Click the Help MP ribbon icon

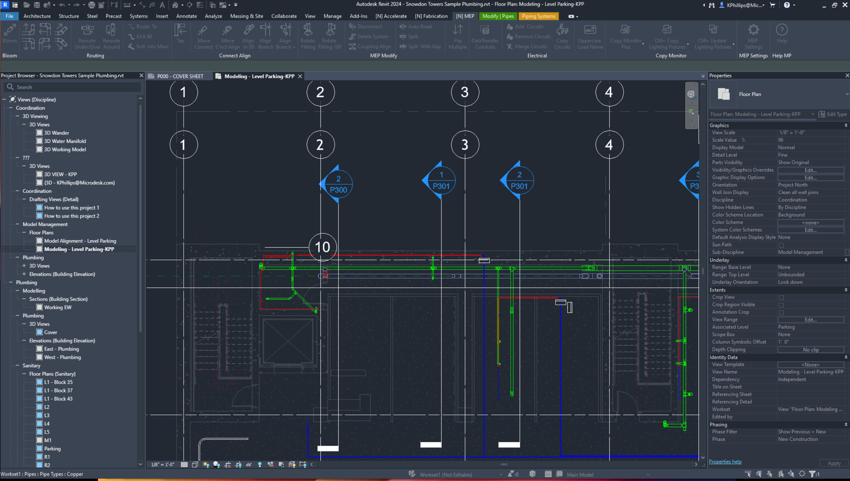tap(781, 34)
